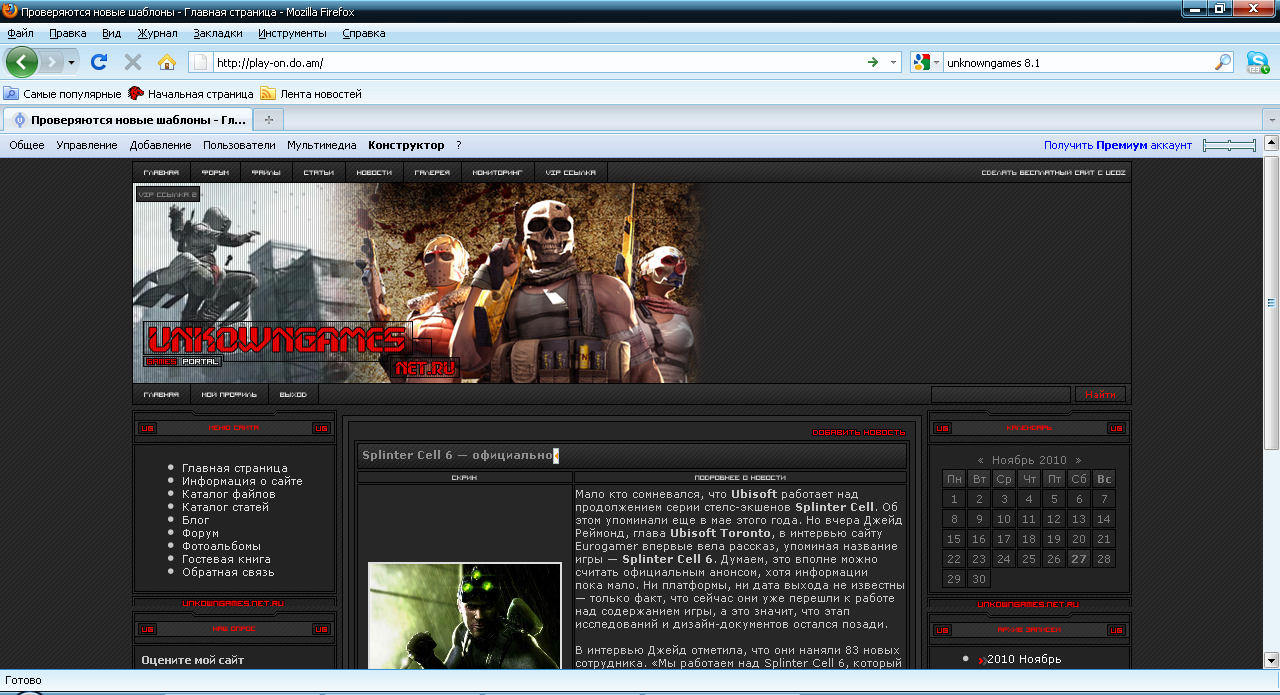Open the new tab plus button
1280x695 pixels.
coord(268,119)
